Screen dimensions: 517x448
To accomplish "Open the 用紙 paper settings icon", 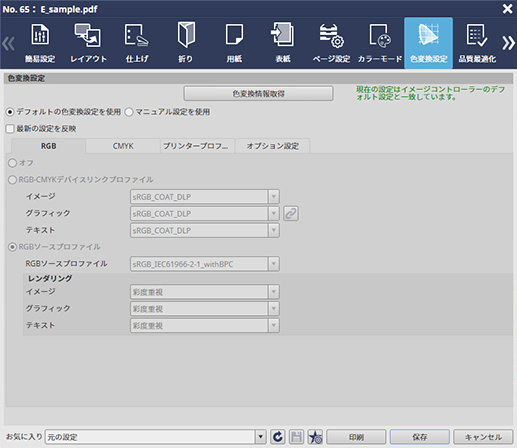I will point(234,43).
